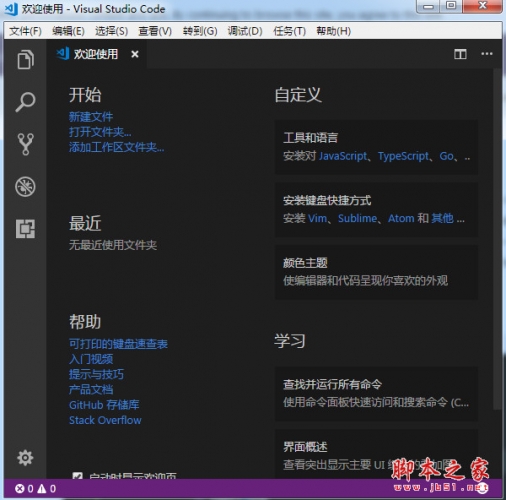
Task: Click the Vim keymap link
Action: click(317, 218)
